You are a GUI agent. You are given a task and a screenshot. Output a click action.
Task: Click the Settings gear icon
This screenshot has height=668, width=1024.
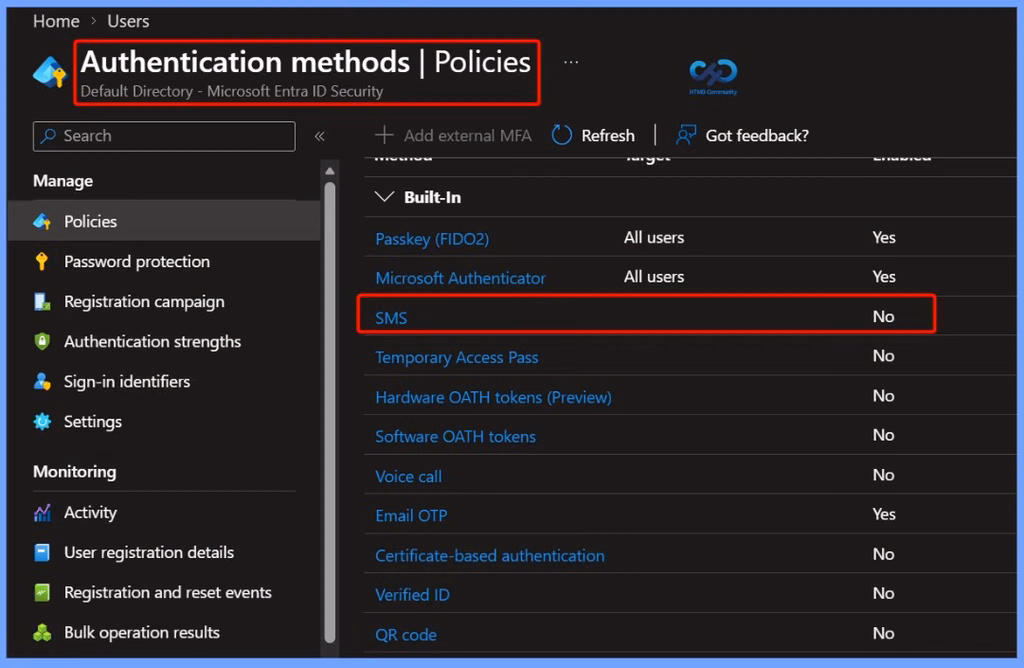pyautogui.click(x=42, y=422)
